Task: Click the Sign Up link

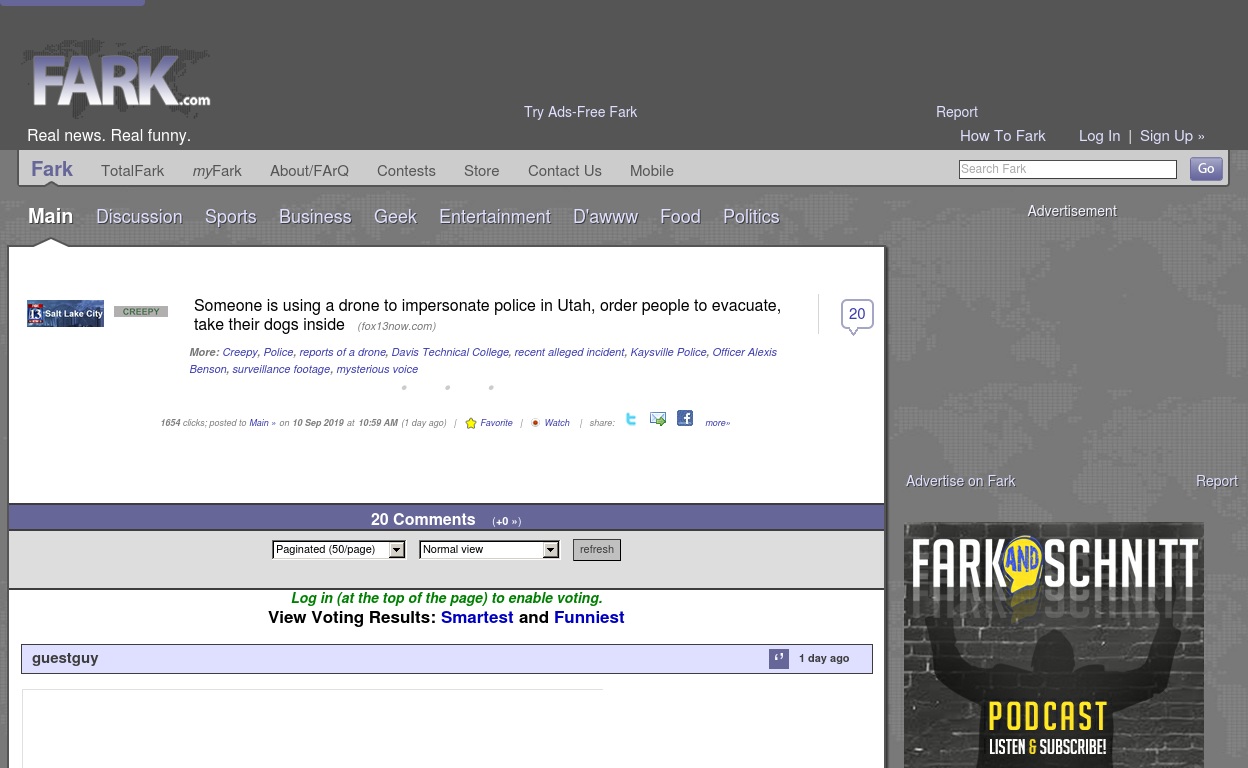Action: coord(1172,136)
